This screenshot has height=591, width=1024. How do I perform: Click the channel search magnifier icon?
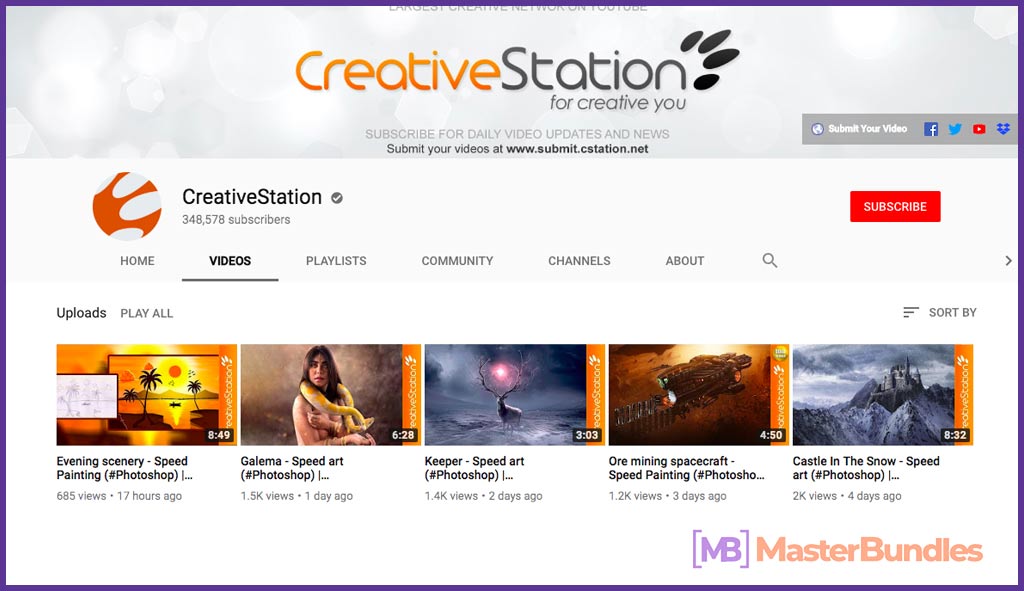click(769, 261)
